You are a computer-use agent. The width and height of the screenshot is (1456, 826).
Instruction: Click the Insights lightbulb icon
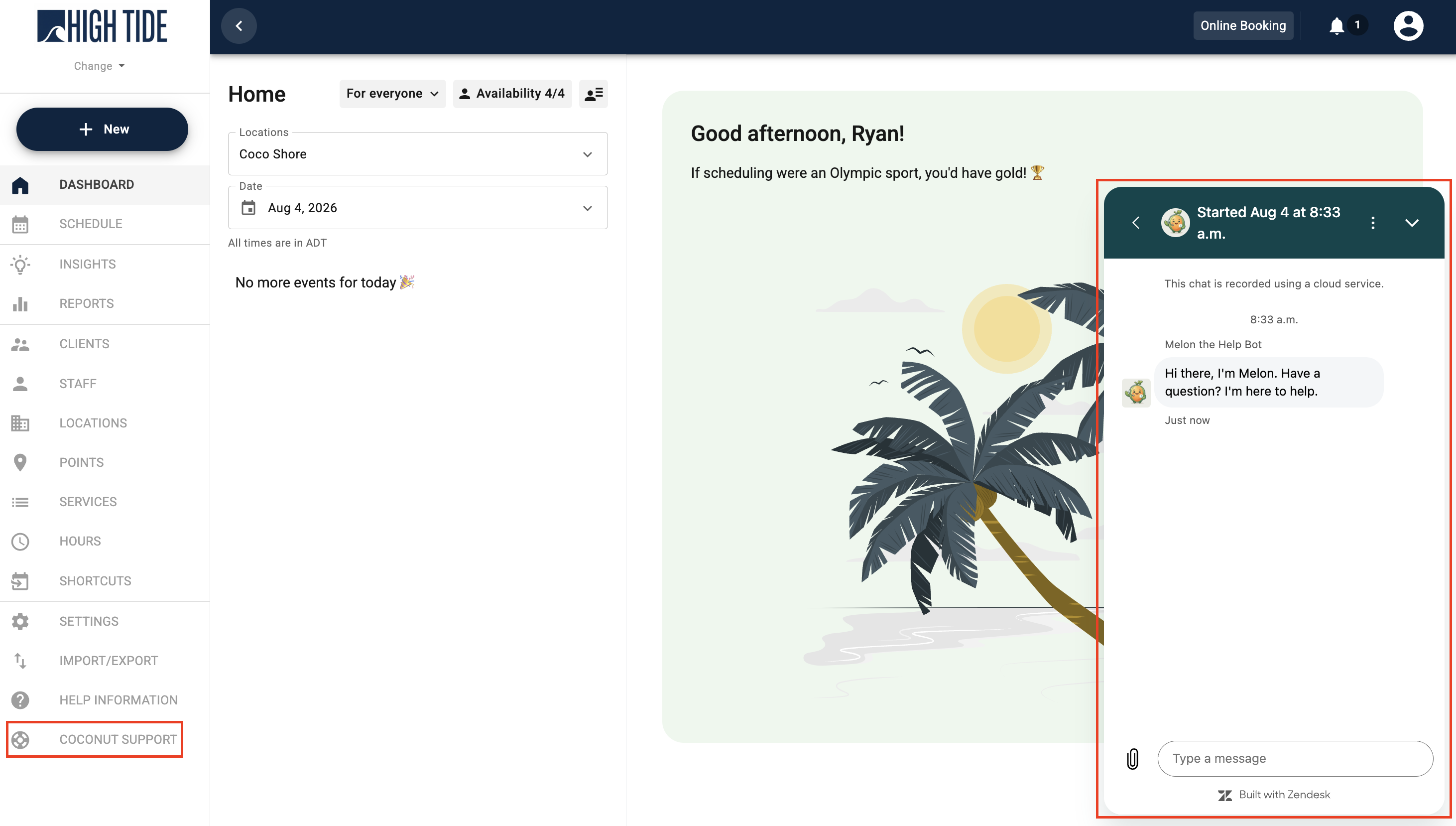(20, 265)
